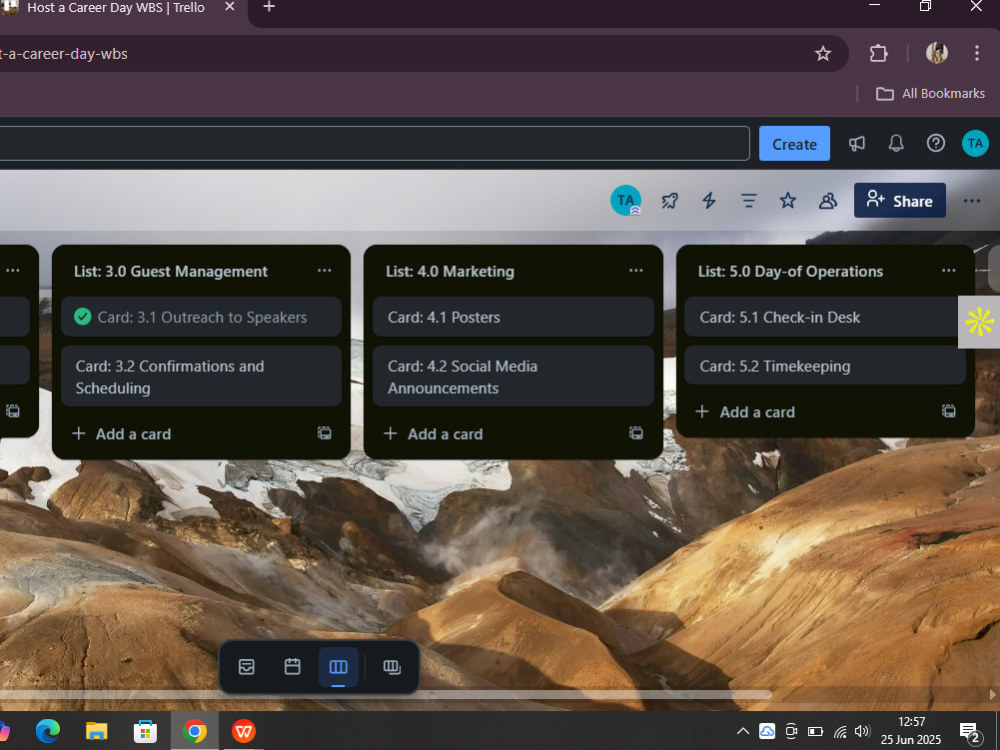Viewport: 1000px width, 750px height.
Task: Open File Explorer from taskbar
Action: 96,731
